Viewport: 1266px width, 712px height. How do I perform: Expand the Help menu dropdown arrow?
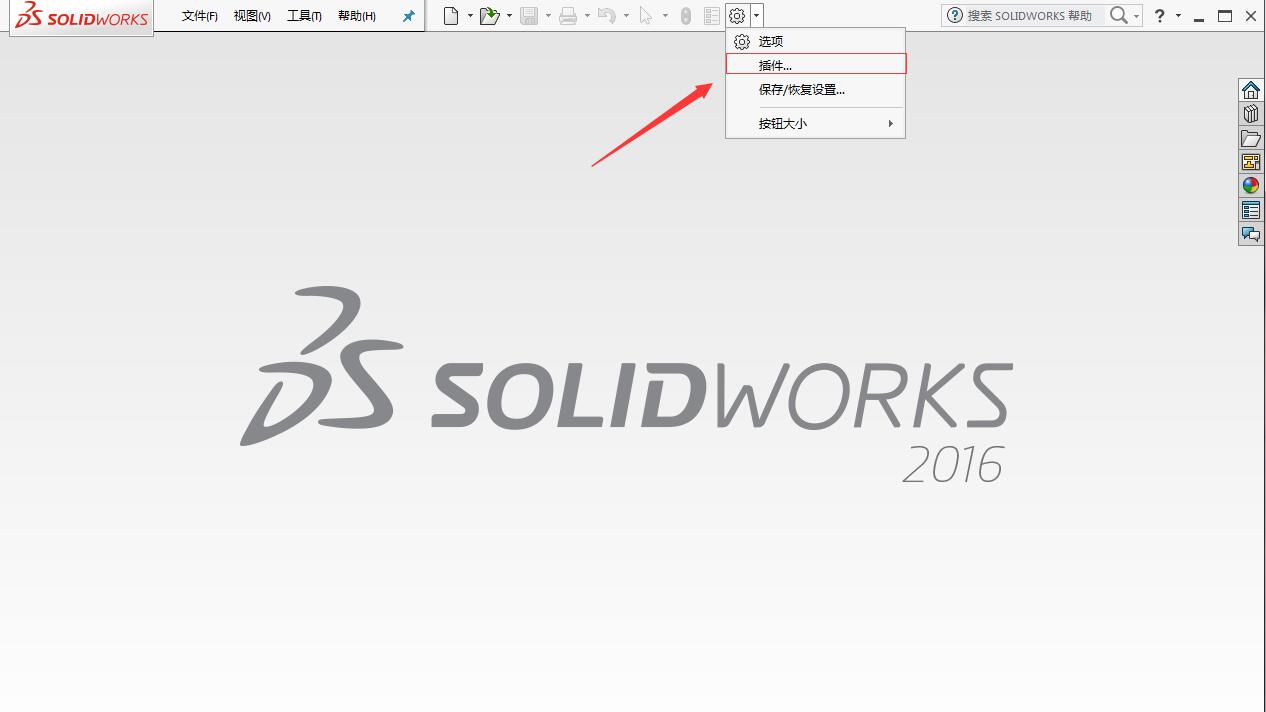tap(1178, 16)
